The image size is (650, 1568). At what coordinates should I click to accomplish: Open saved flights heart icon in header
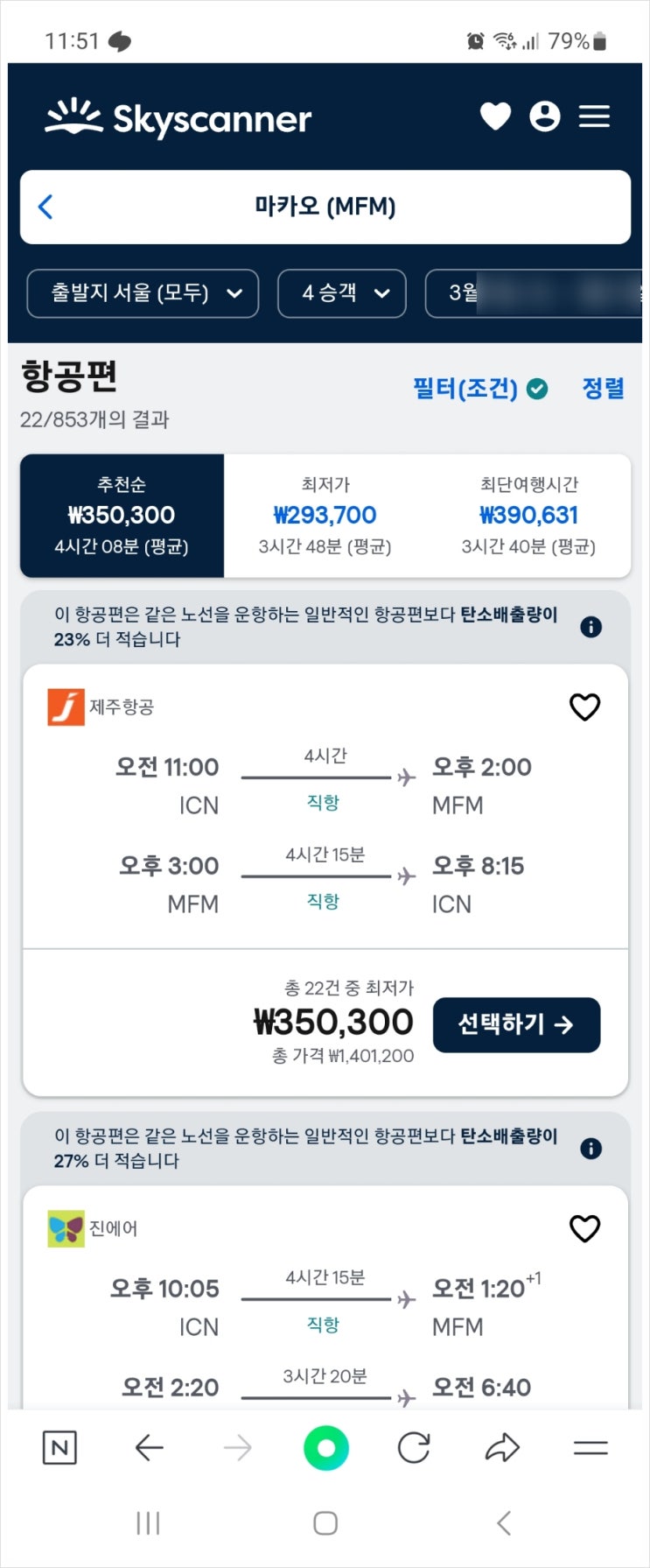pyautogui.click(x=495, y=116)
